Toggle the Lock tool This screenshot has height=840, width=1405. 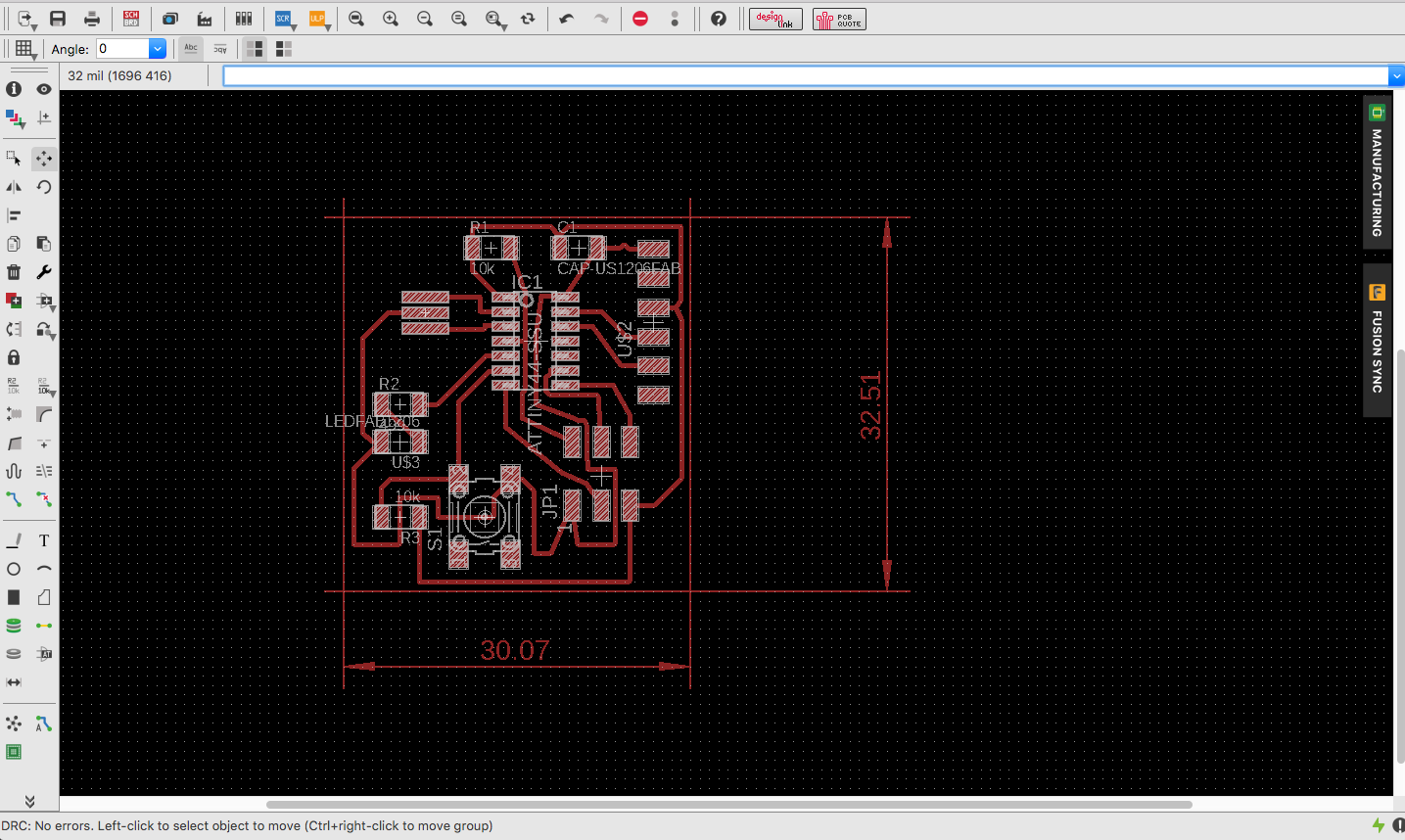click(14, 357)
